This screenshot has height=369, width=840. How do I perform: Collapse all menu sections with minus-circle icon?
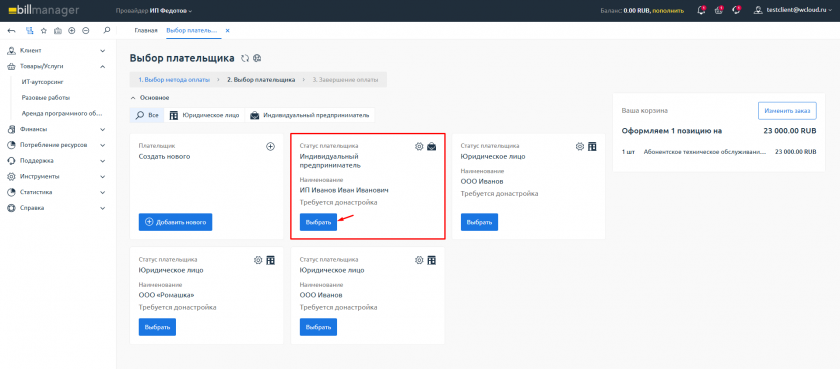[x=86, y=31]
